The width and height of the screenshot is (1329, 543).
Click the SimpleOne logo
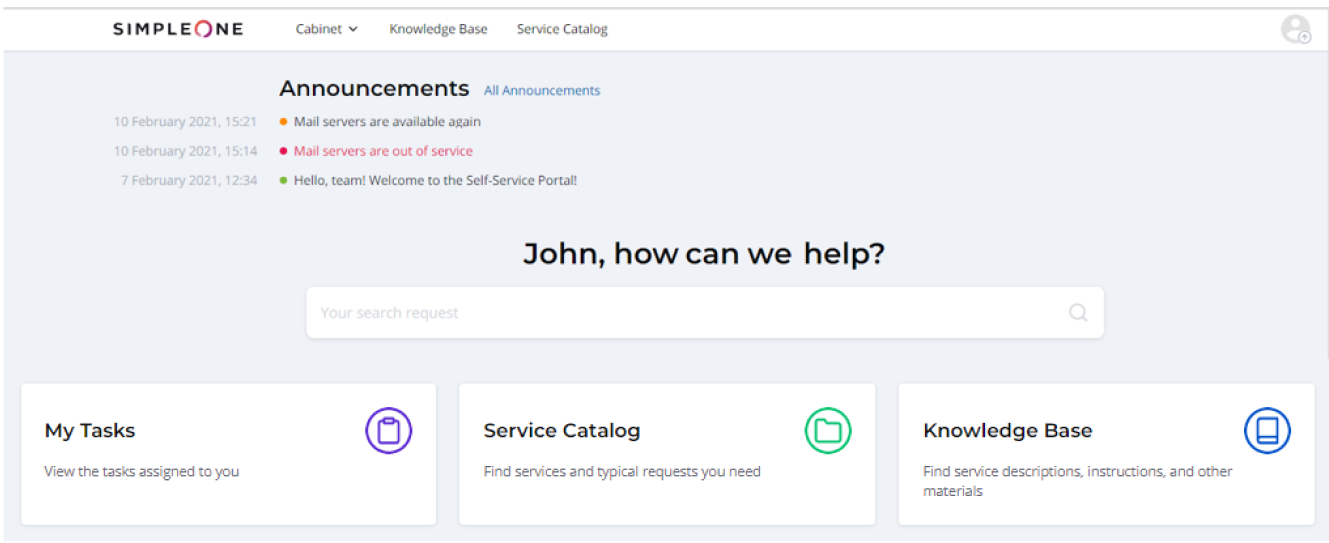click(x=178, y=29)
